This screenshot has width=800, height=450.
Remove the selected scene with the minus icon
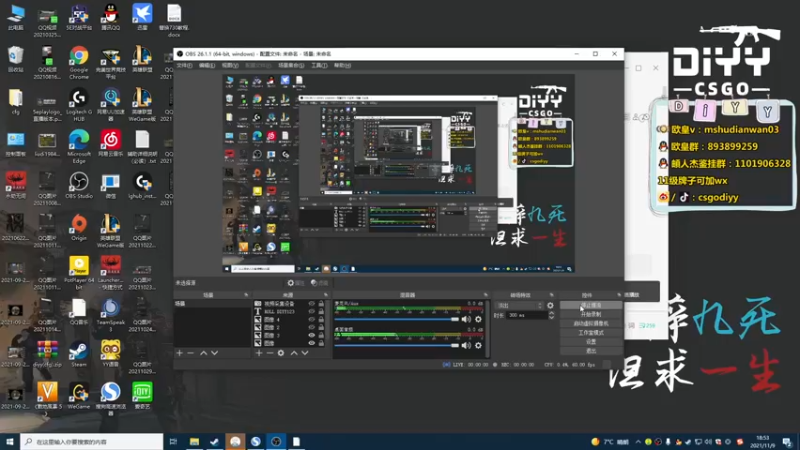coord(190,353)
